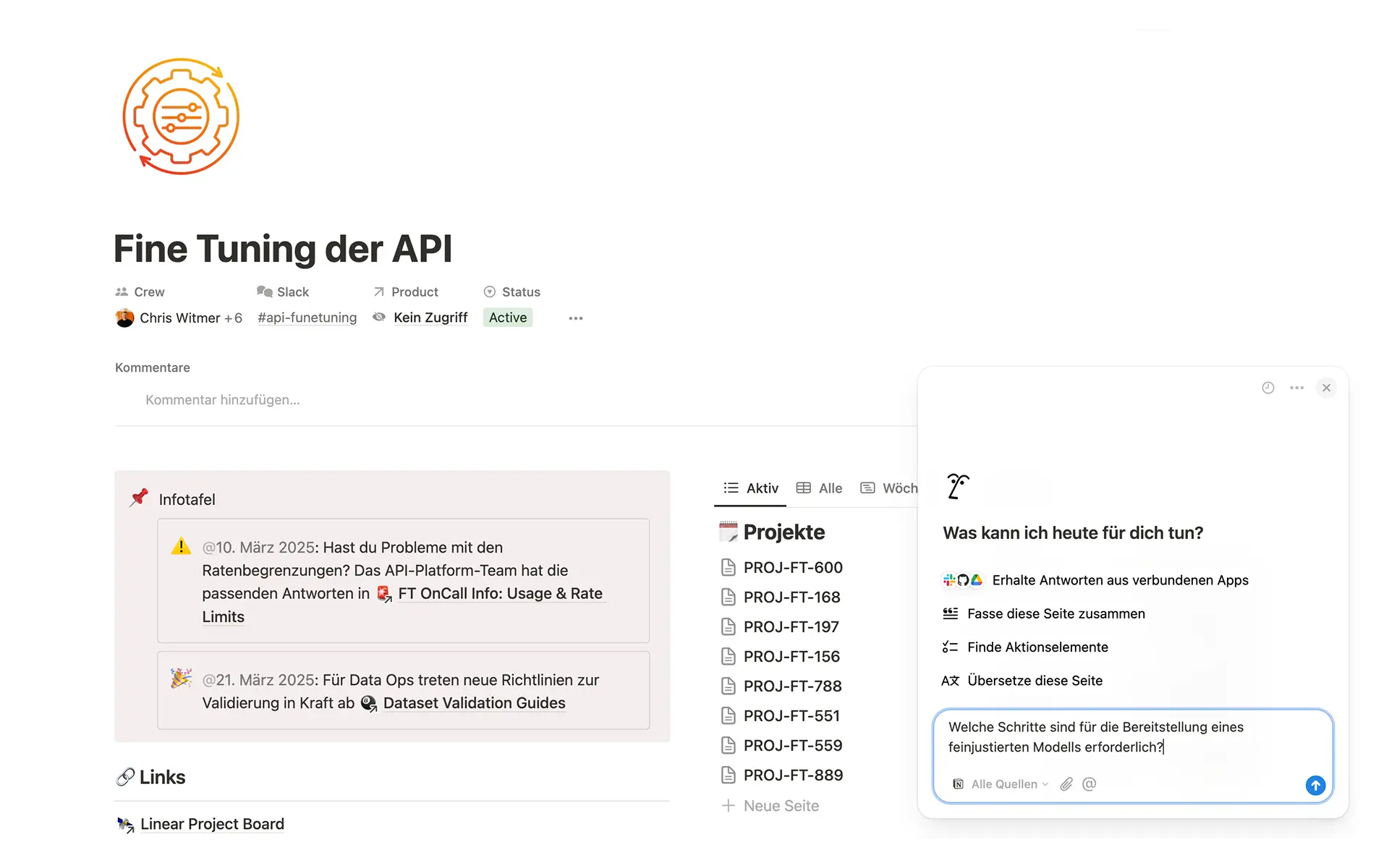Open the Dataset Validation Guides link

pyautogui.click(x=474, y=702)
